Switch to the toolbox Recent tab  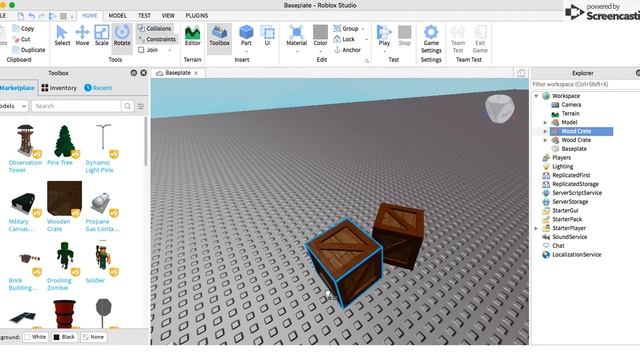pyautogui.click(x=98, y=88)
